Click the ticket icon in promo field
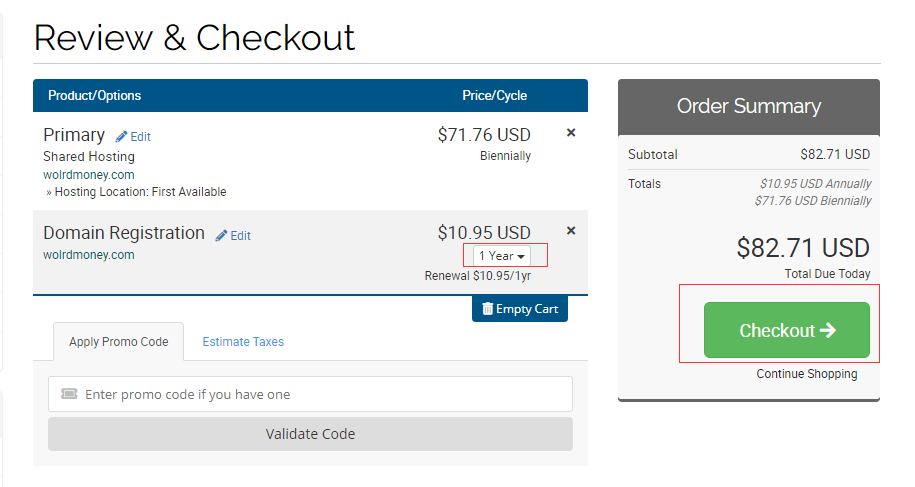Viewport: 915px width, 487px height. coord(69,394)
